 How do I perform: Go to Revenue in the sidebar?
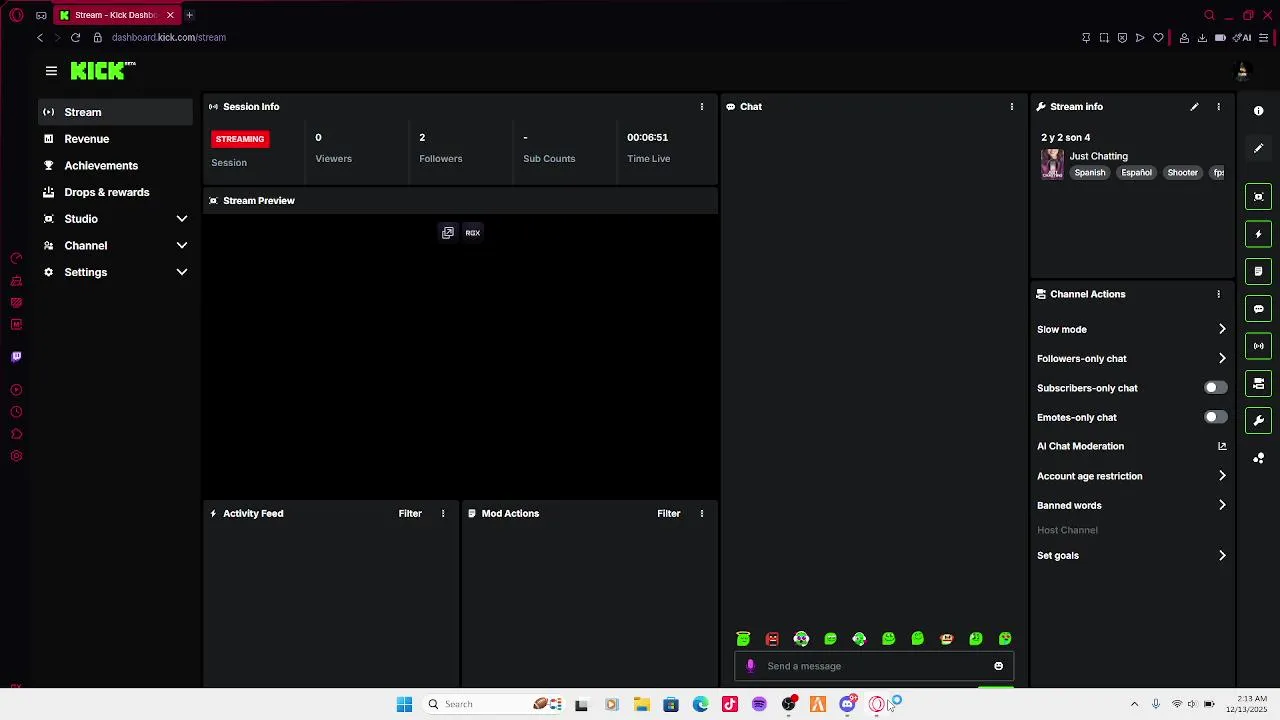(116, 139)
